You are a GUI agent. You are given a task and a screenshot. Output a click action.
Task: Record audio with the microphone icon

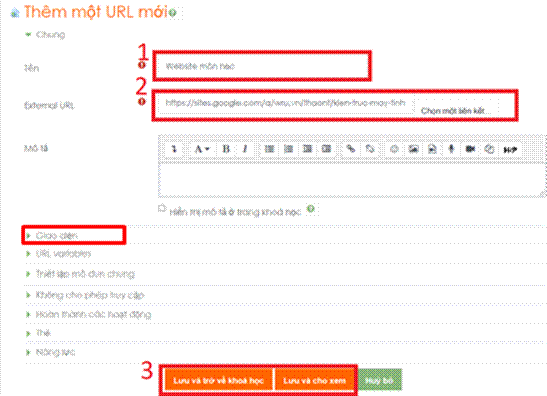point(451,149)
